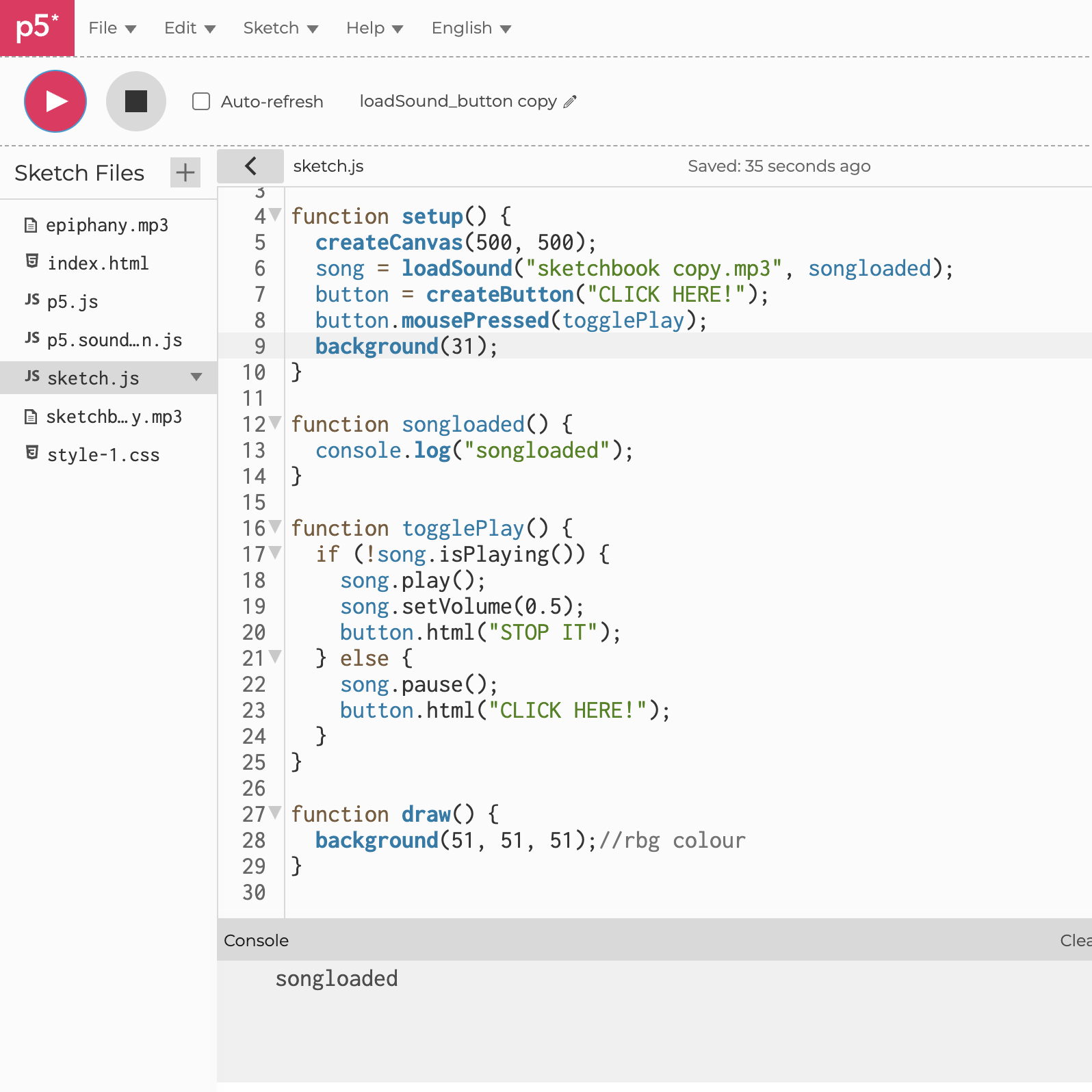The image size is (1092, 1092).
Task: Click the Console header label
Action: pyautogui.click(x=256, y=940)
